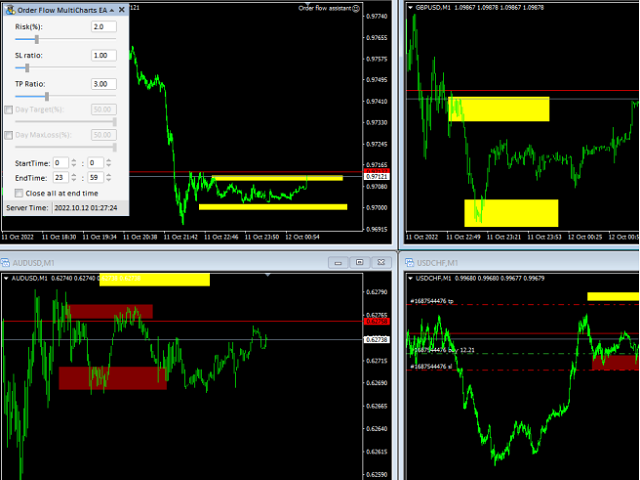Click the StartTime hour field
The image size is (640, 480).
61,163
